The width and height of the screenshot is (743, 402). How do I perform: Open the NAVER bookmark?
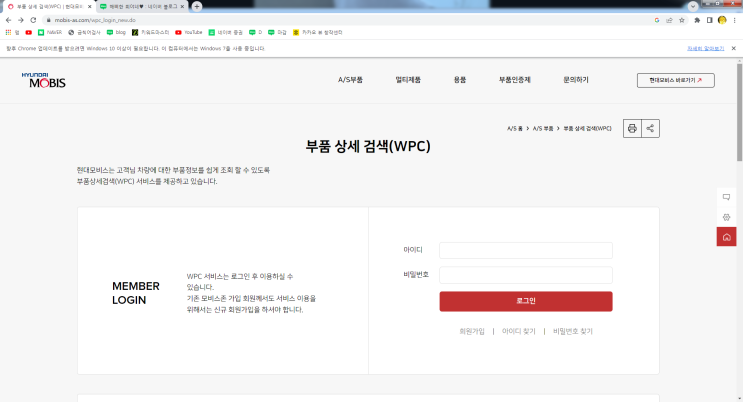click(50, 33)
